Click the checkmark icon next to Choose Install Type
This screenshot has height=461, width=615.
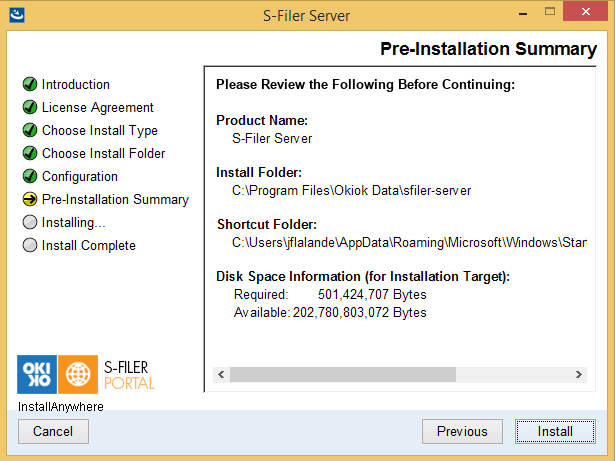(x=30, y=130)
